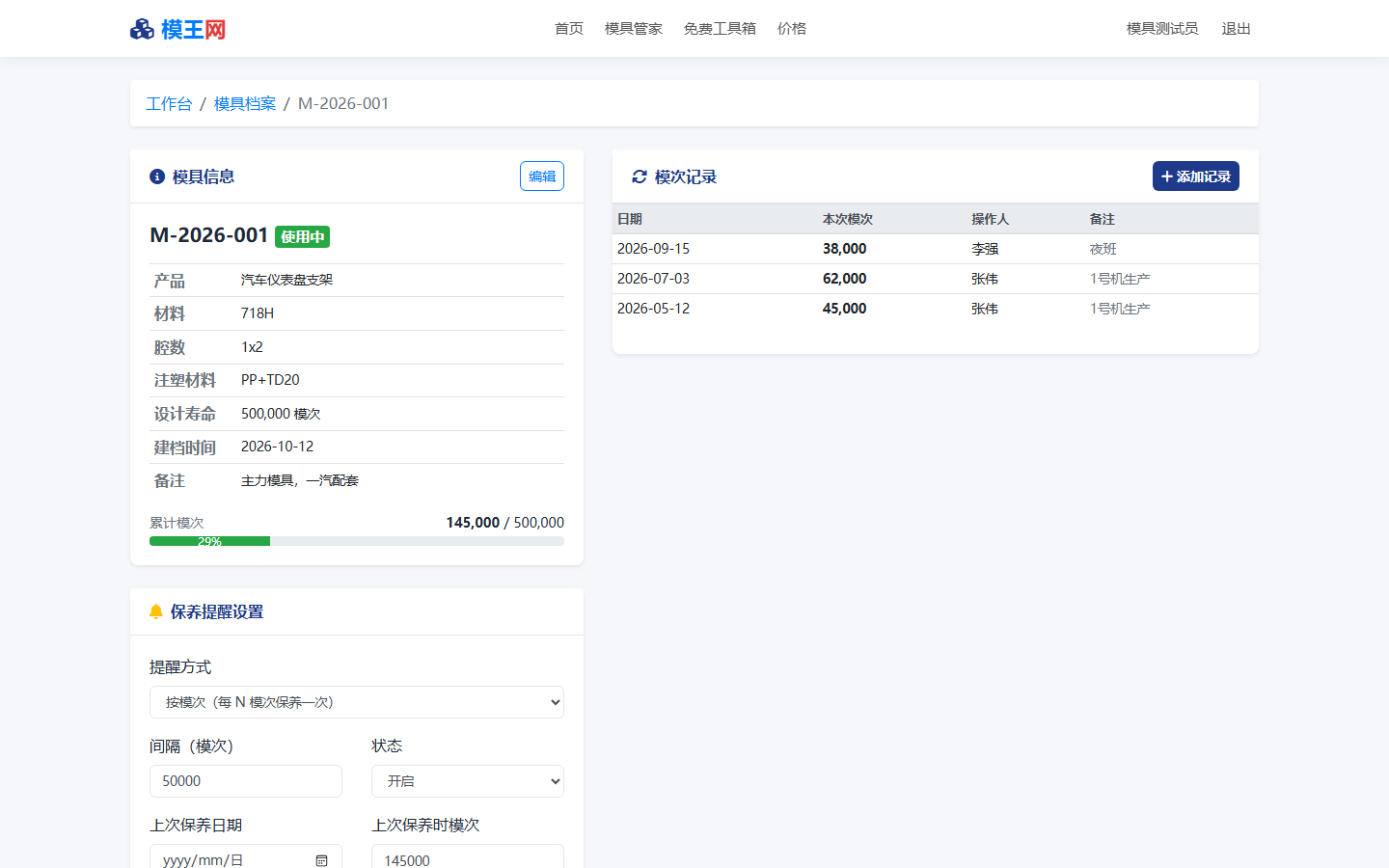Select the 2026-07-03 record date

(x=653, y=279)
